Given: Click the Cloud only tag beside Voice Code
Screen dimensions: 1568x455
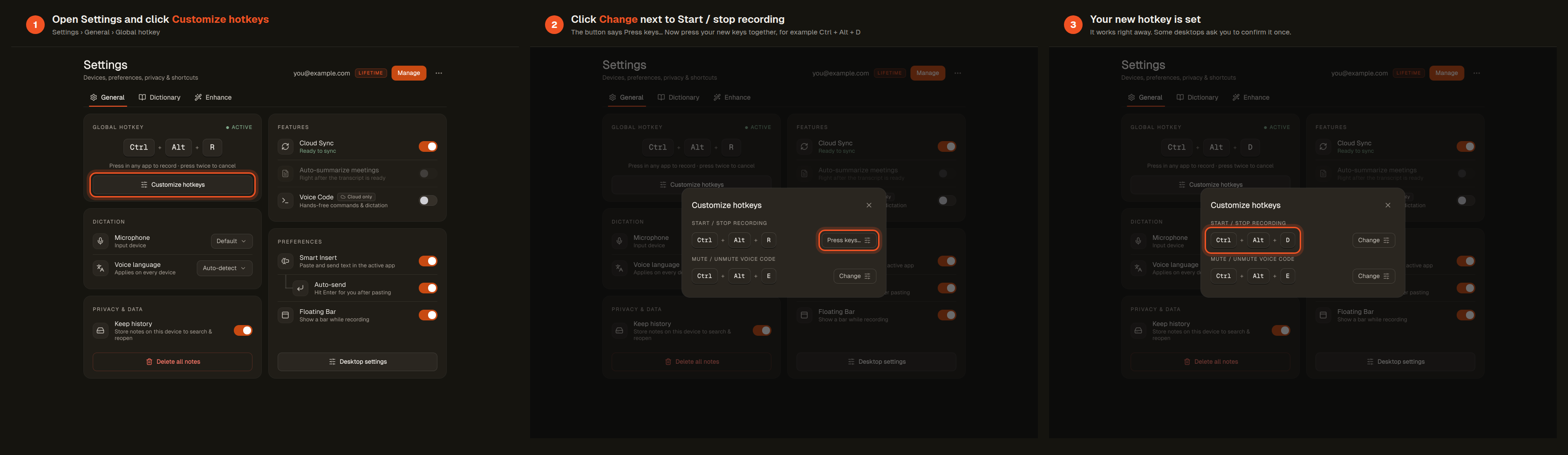Looking at the screenshot, I should [357, 197].
